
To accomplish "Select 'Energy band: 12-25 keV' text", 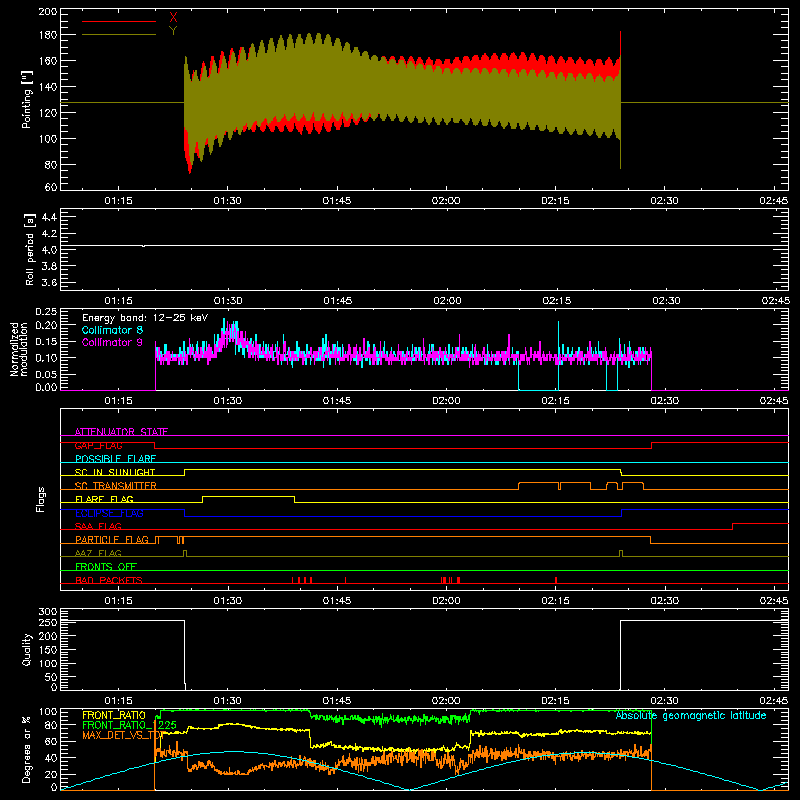I will coord(145,318).
